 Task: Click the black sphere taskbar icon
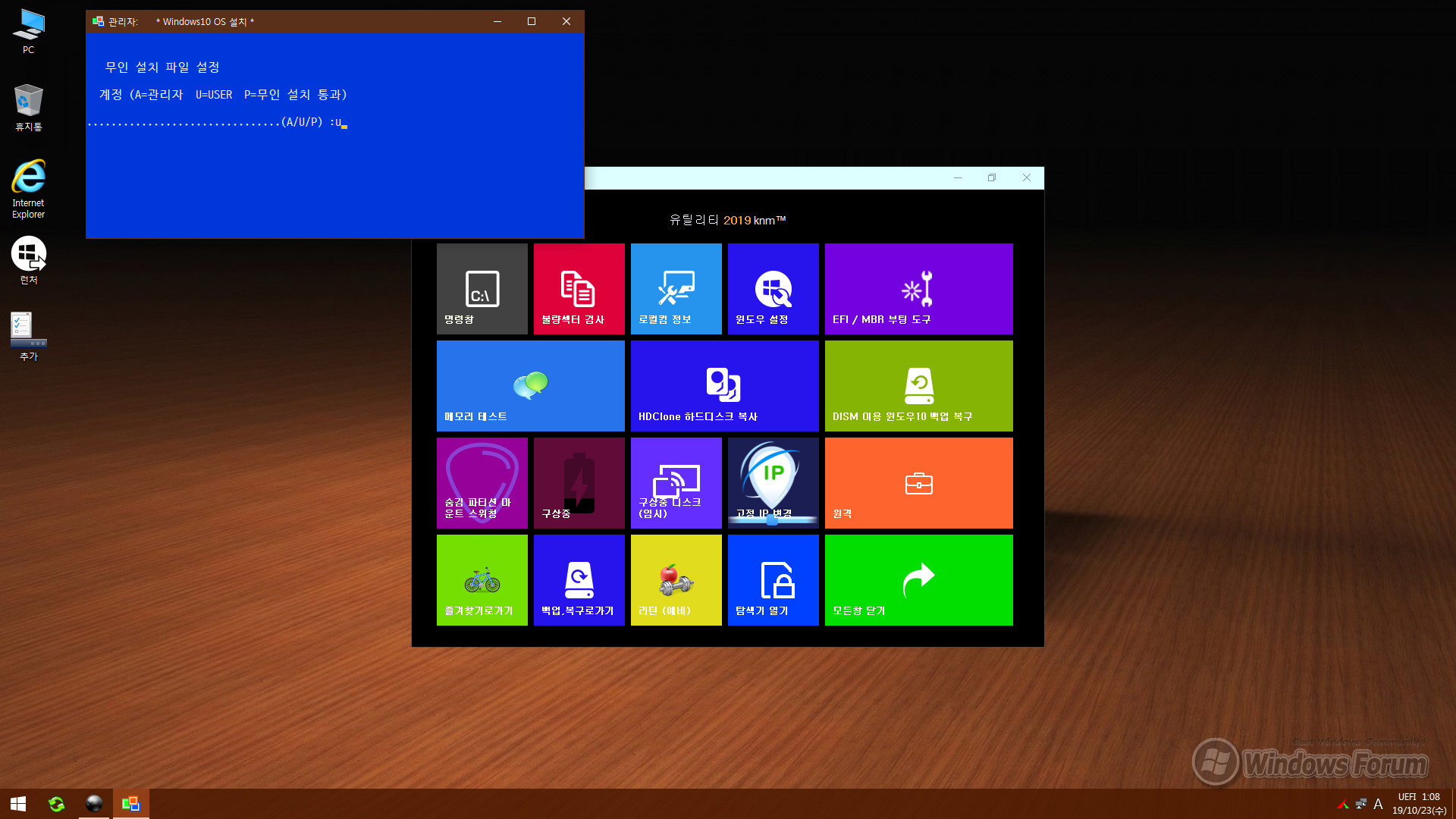coord(94,804)
